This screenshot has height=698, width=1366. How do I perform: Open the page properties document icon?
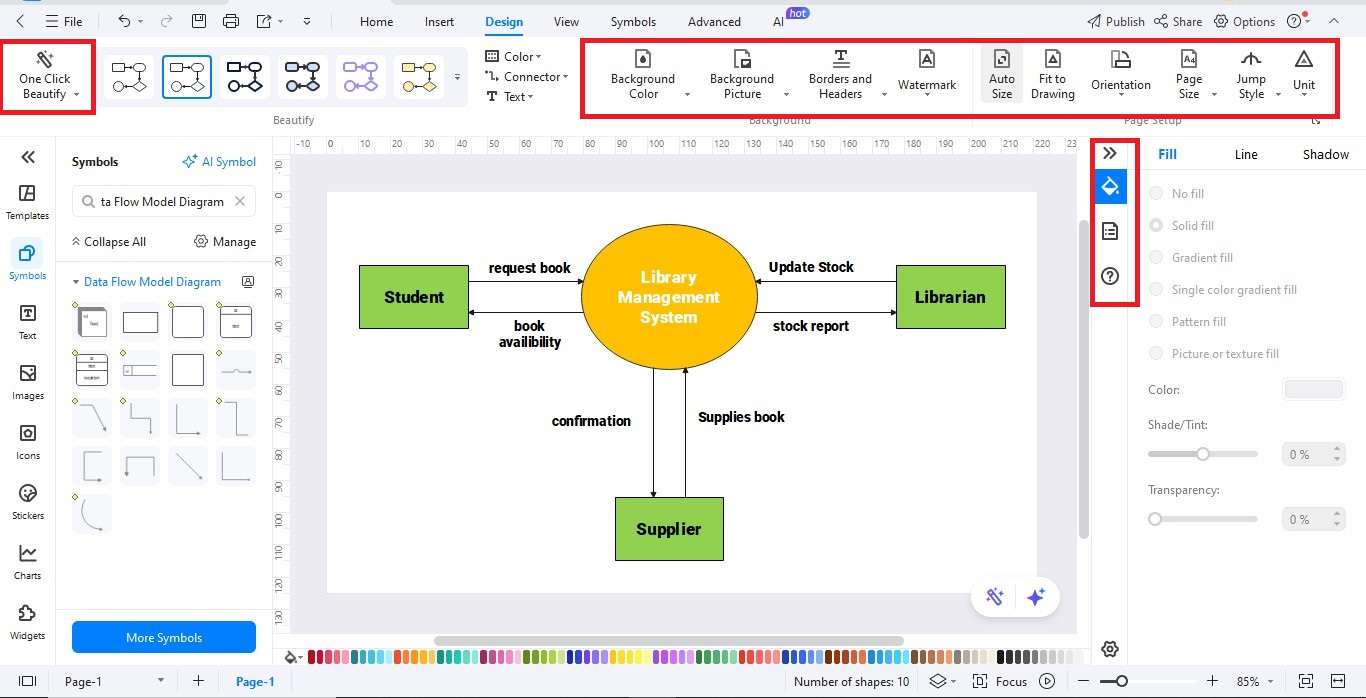point(1109,231)
